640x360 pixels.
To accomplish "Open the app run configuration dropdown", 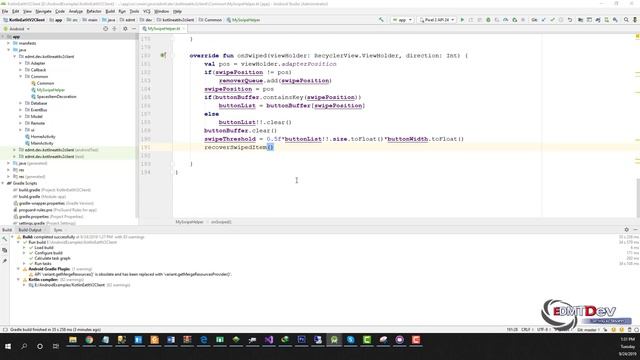I will [402, 20].
